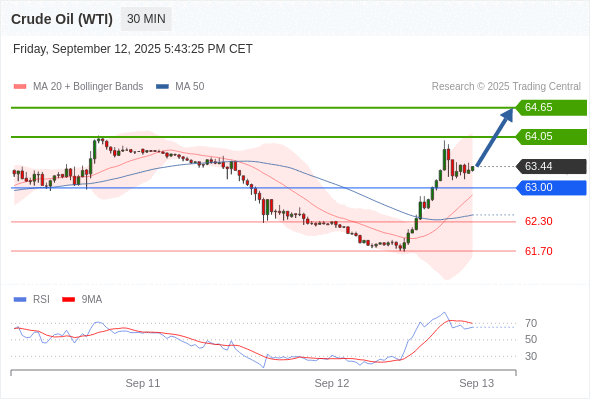Click the Crude Oil (WTI) title
Image resolution: width=590 pixels, height=400 pixels.
click(x=62, y=19)
